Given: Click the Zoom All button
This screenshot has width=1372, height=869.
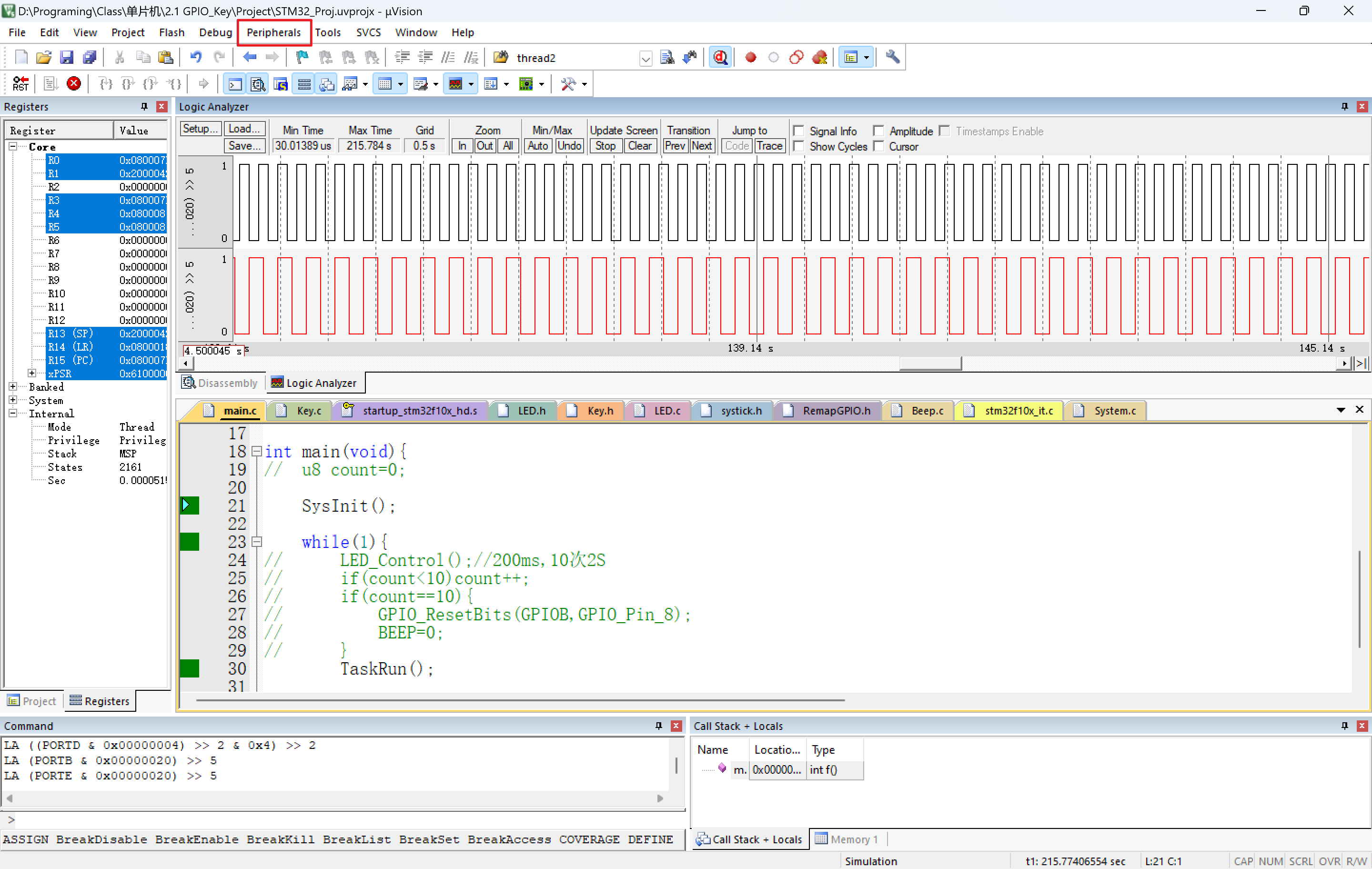Looking at the screenshot, I should [x=508, y=146].
